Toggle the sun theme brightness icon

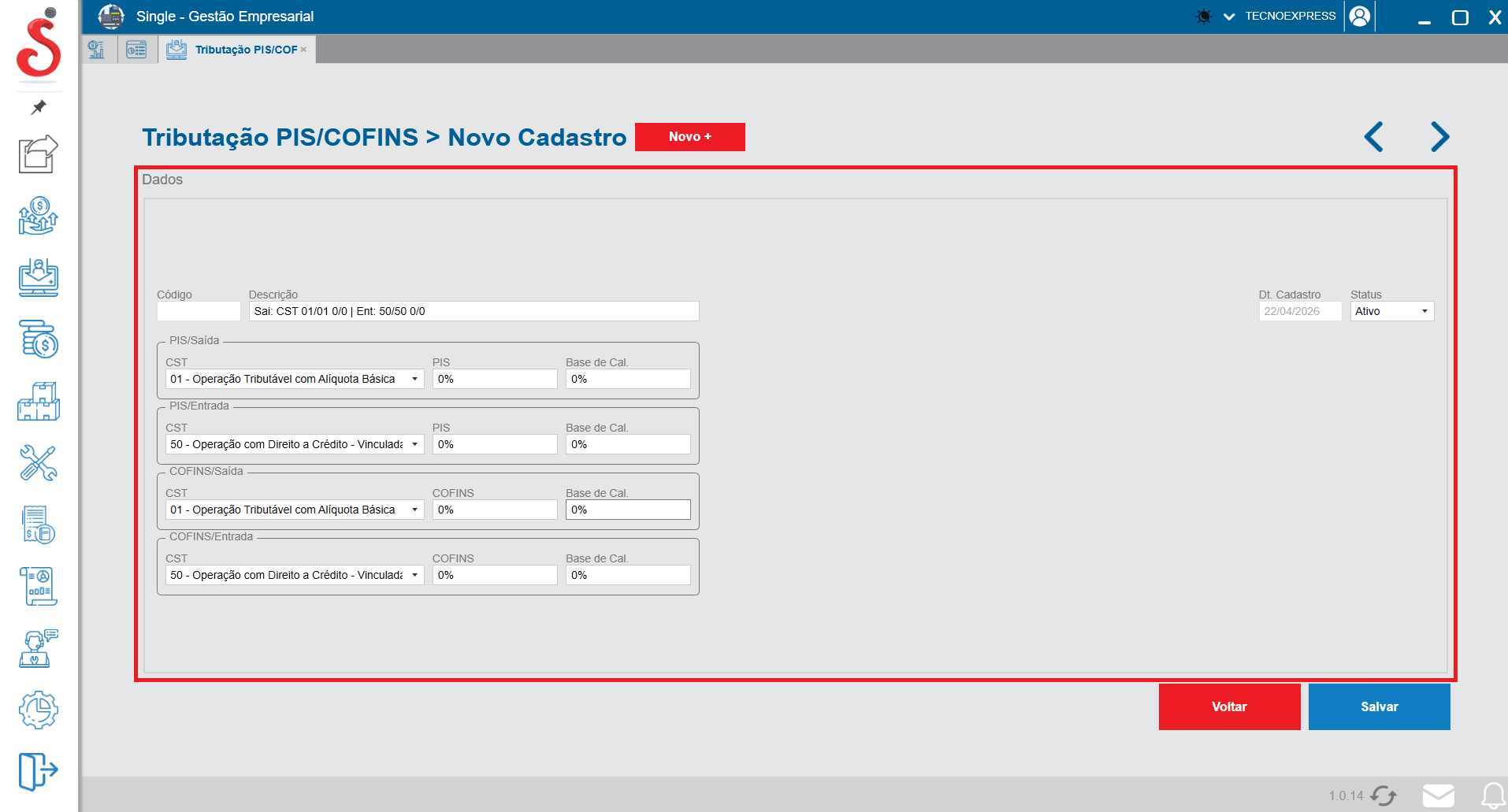pyautogui.click(x=1204, y=17)
